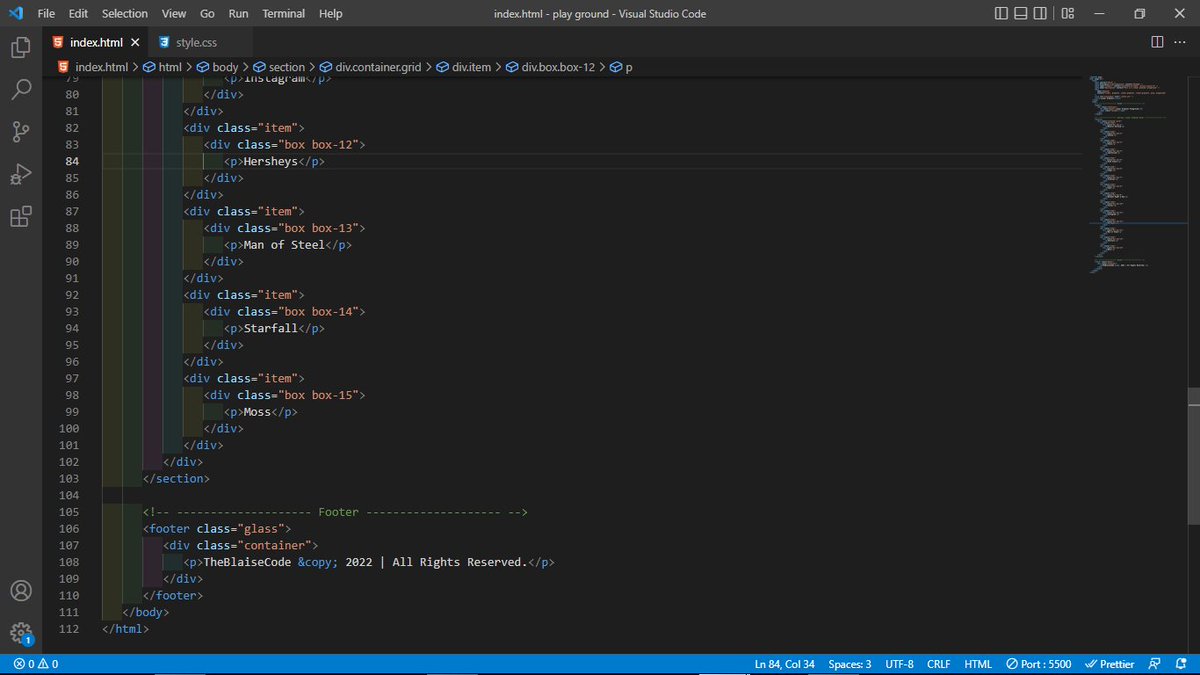Toggle the bottom panel layout icon
This screenshot has width=1200, height=675.
coord(1021,13)
